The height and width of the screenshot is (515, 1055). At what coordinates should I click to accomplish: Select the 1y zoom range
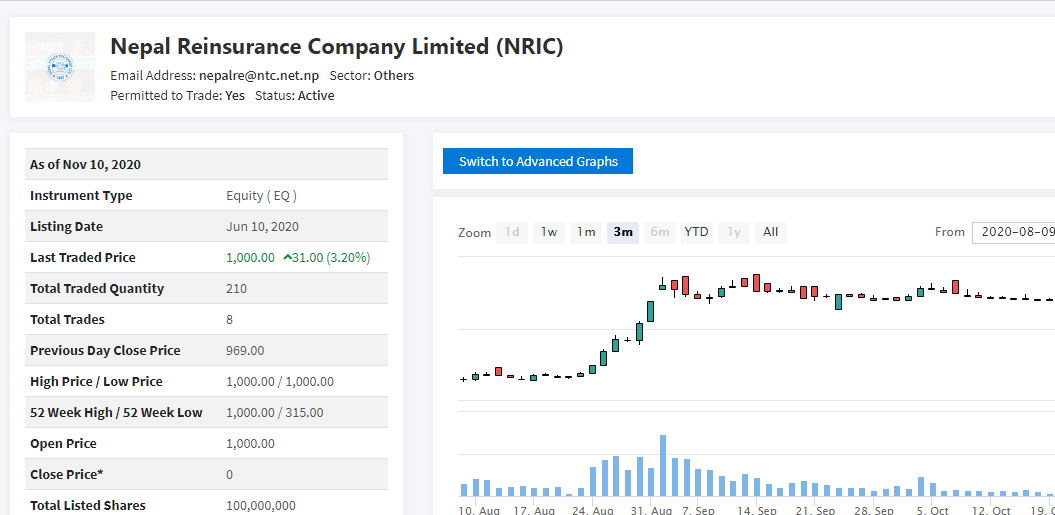click(734, 232)
